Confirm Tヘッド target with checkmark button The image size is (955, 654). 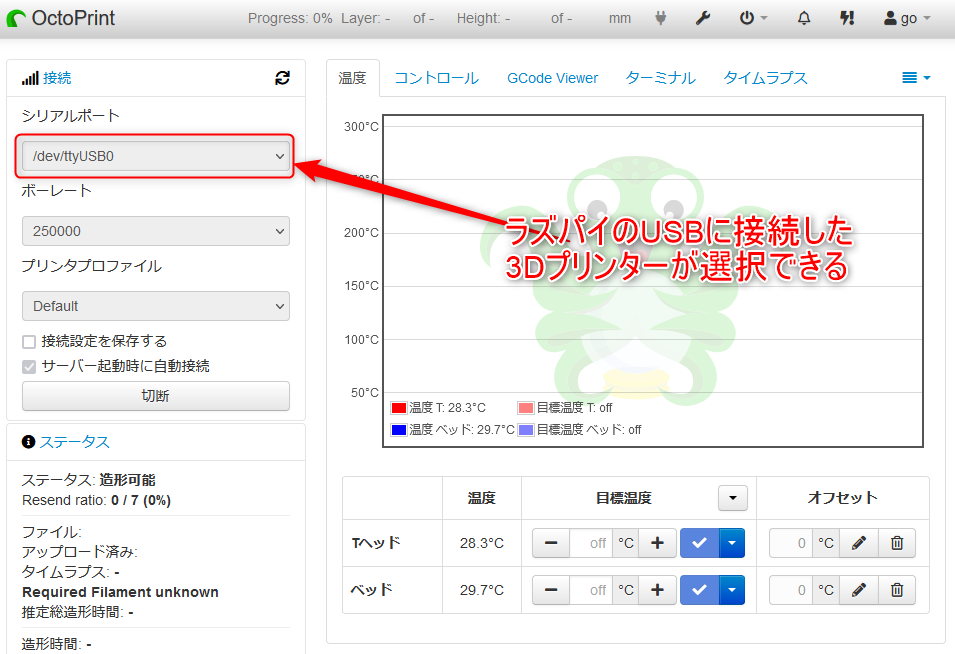699,543
